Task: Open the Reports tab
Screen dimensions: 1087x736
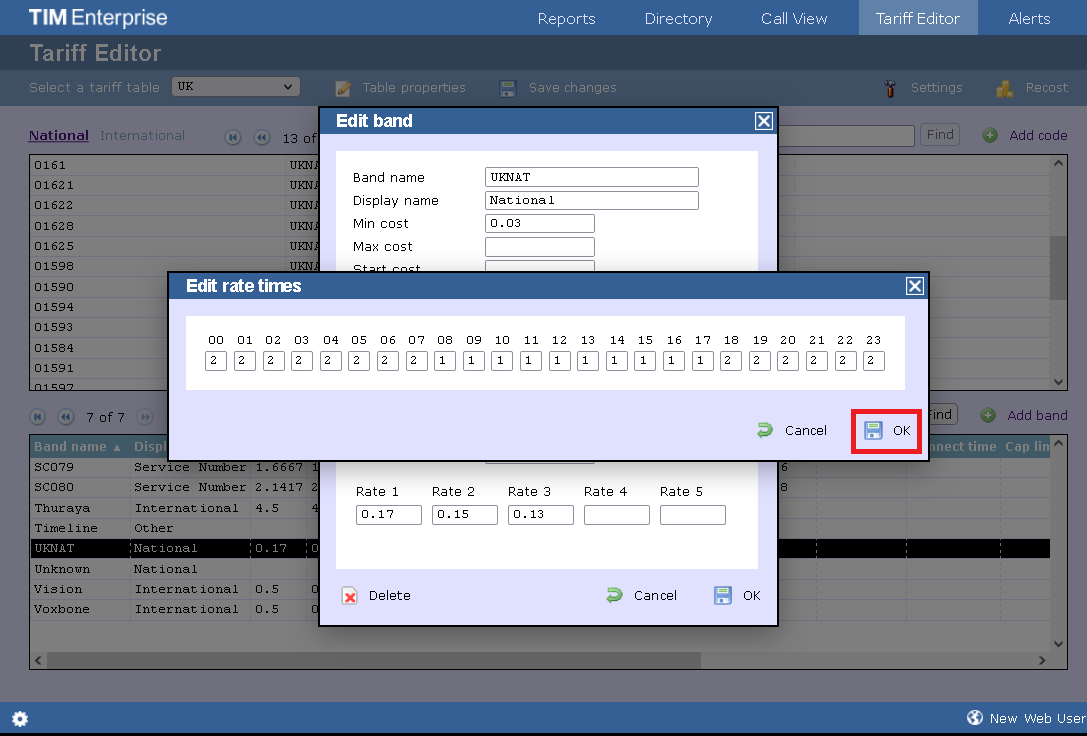Action: click(566, 18)
